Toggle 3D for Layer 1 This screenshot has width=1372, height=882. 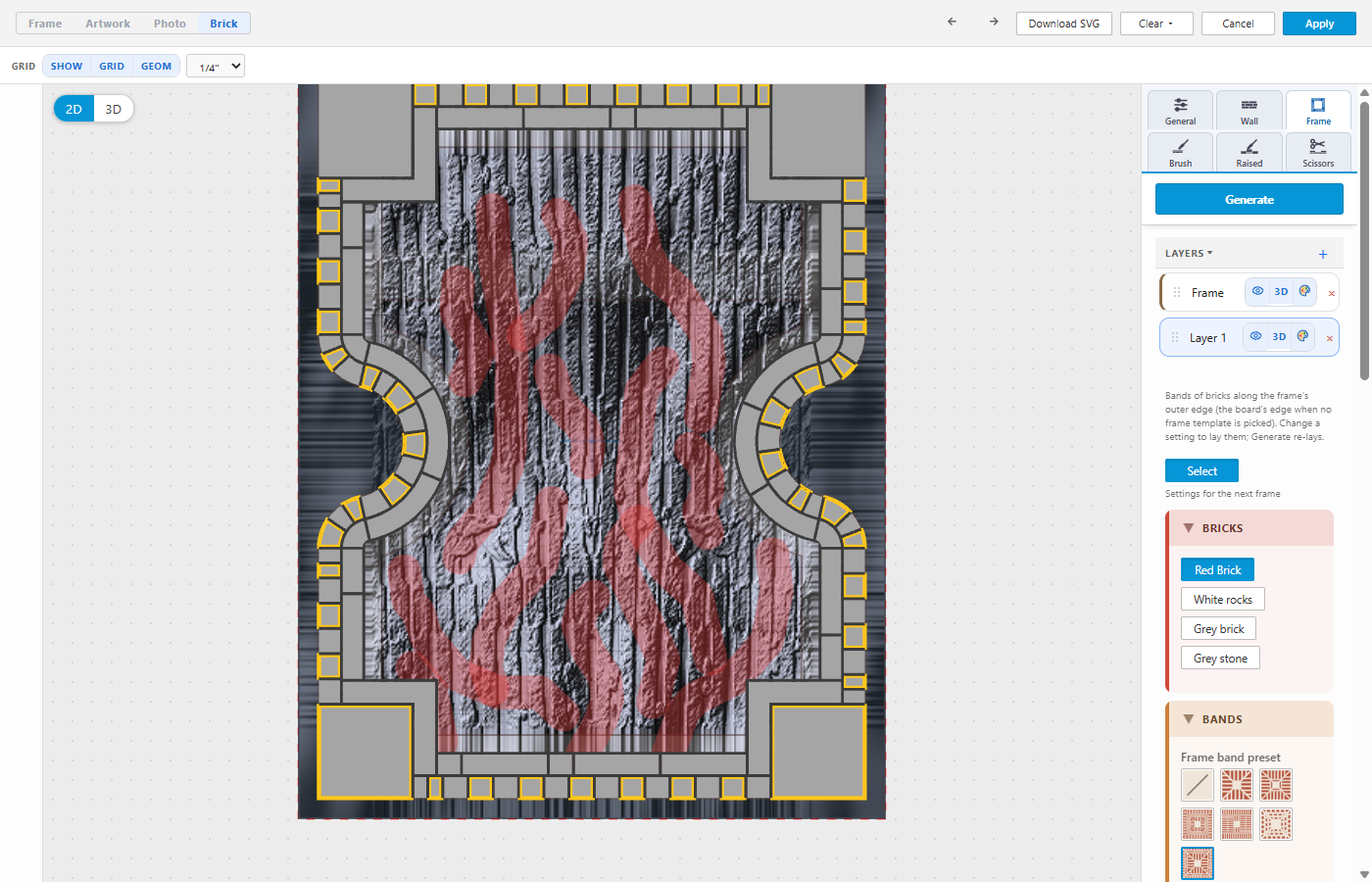1279,336
